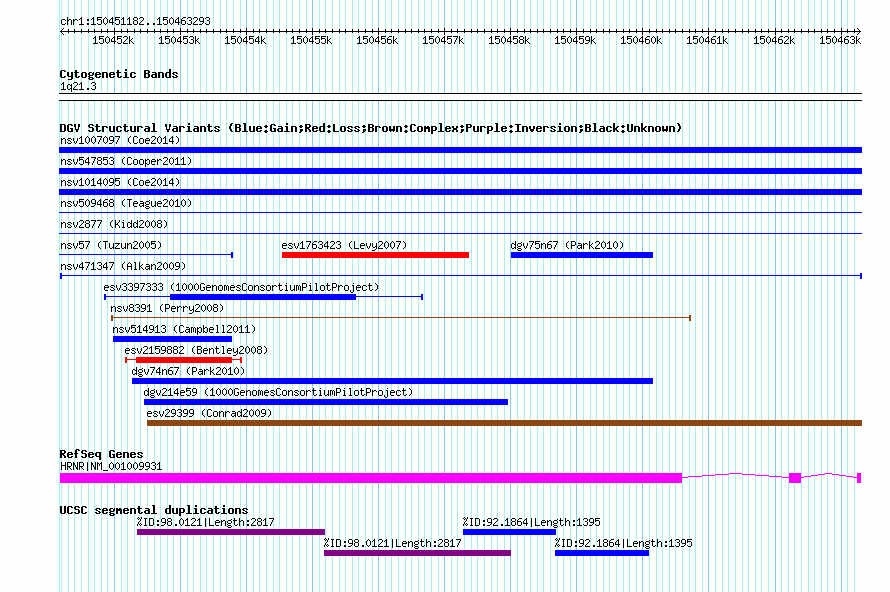This screenshot has height=592, width=890.
Task: Click esv29399 (Conrad2009) brown complex bar
Action: [x=505, y=423]
